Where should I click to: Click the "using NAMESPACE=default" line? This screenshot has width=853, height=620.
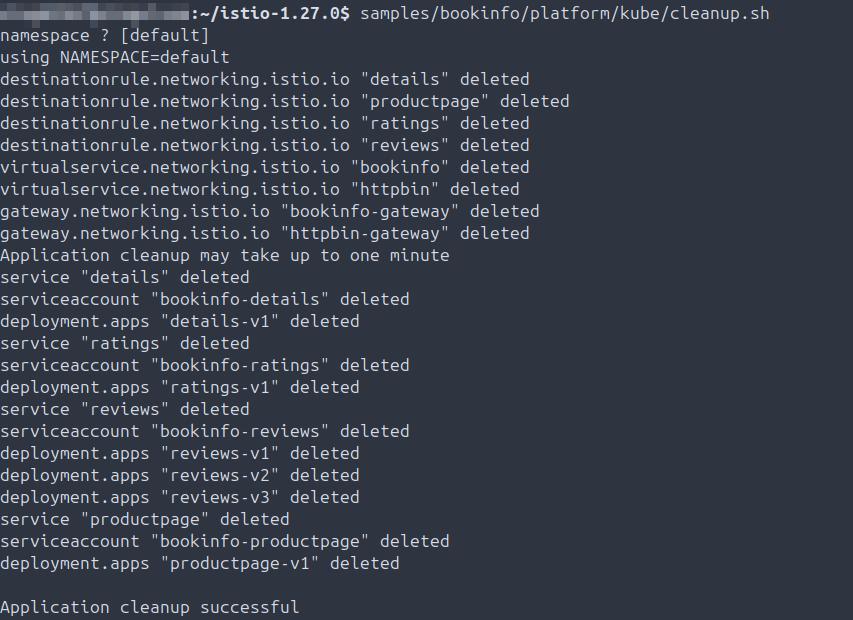(x=115, y=57)
